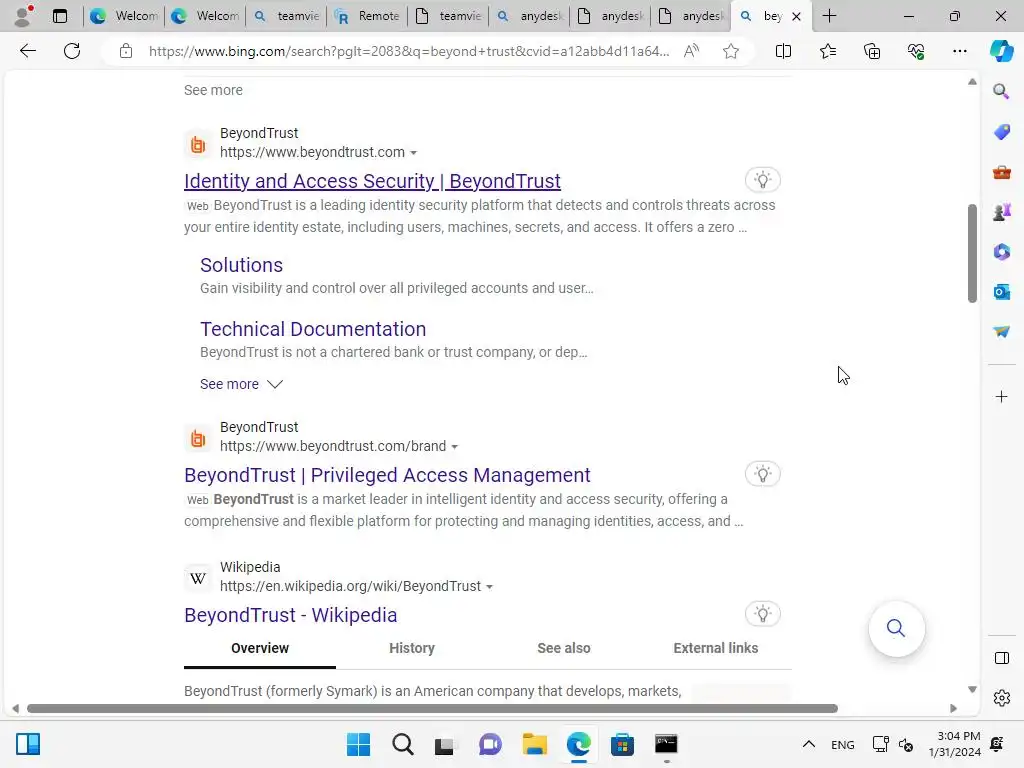Open the Favorites list icon
The image size is (1024, 768).
(x=827, y=51)
